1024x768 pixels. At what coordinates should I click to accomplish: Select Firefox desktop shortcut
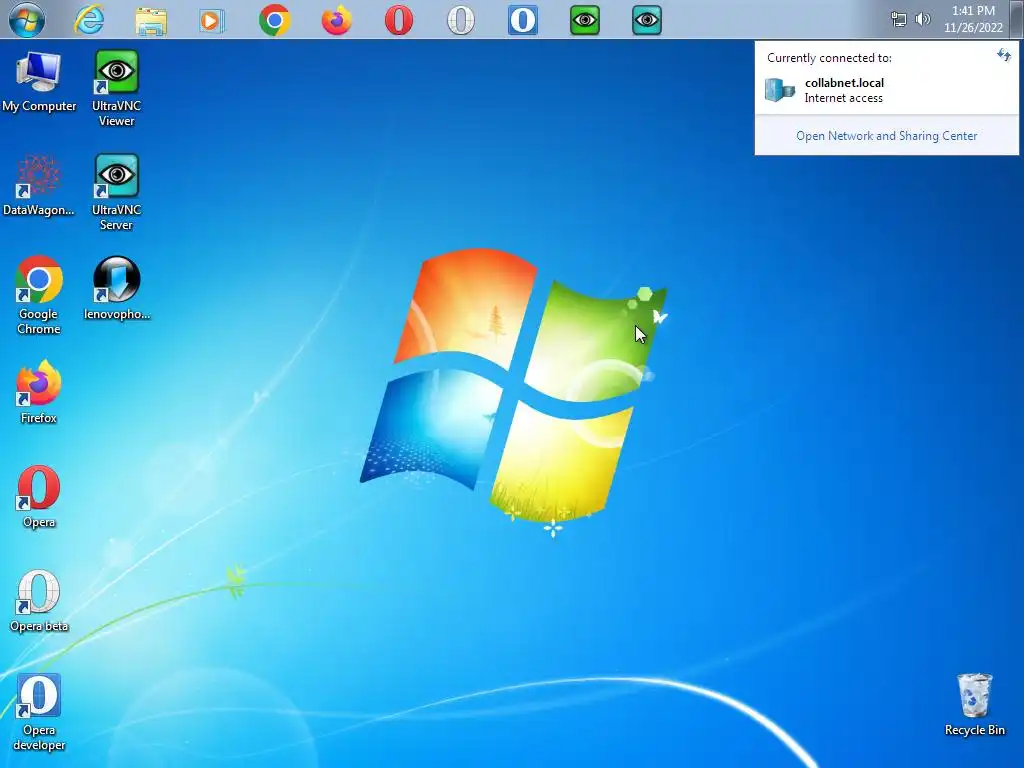point(39,392)
